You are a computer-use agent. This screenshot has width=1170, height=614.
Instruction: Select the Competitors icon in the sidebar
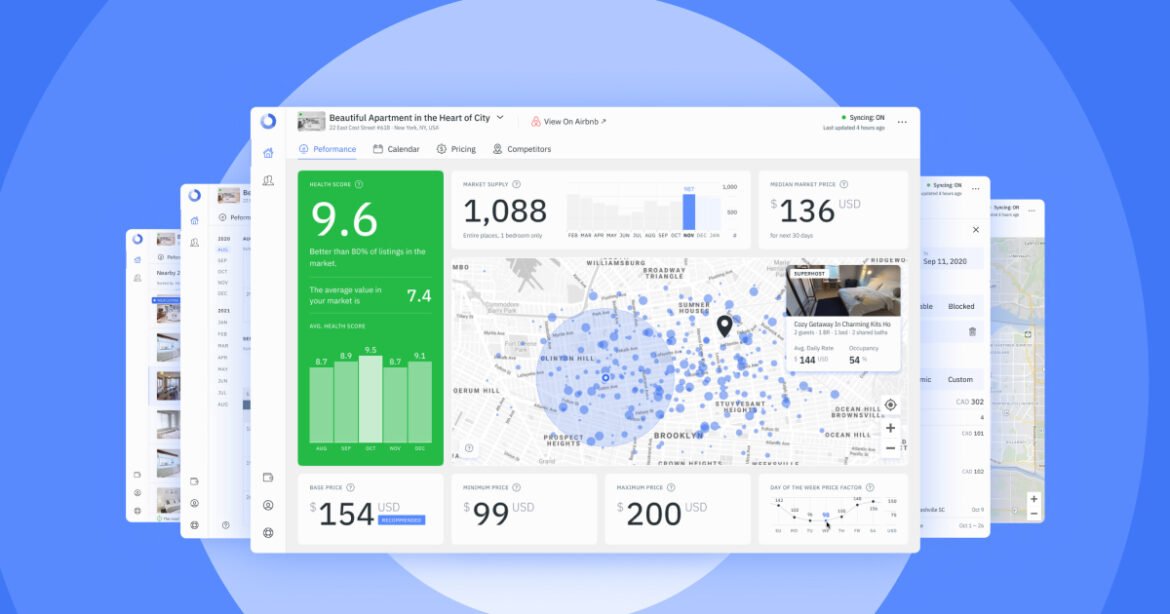pos(267,181)
